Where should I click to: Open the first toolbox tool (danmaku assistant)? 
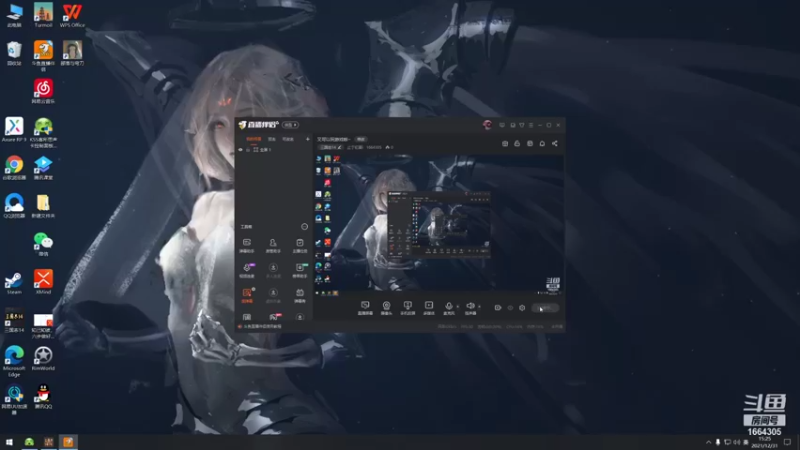tap(247, 245)
